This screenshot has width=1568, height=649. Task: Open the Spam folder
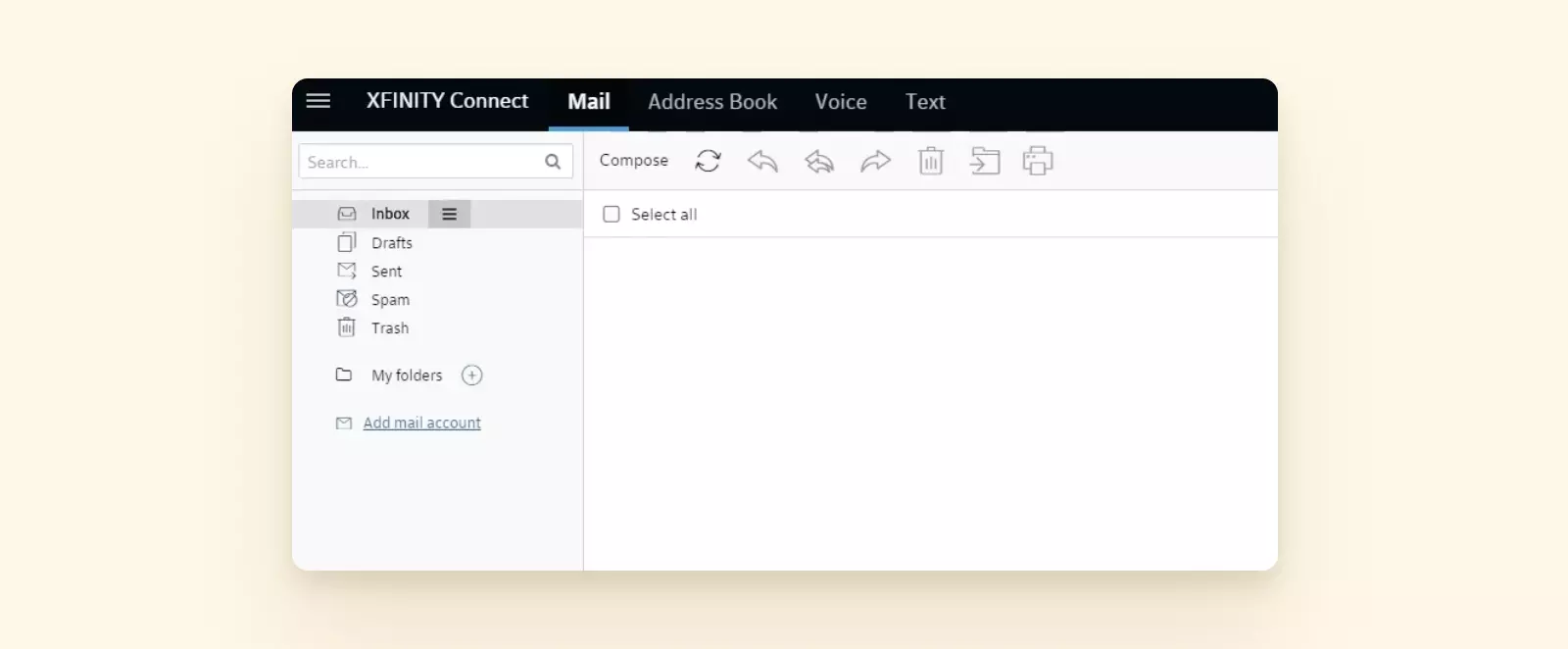pos(390,300)
